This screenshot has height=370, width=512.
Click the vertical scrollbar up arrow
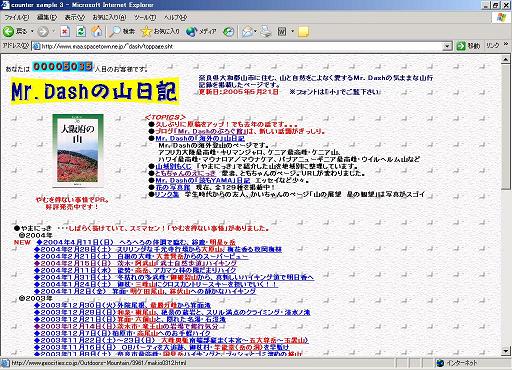tap(505, 60)
